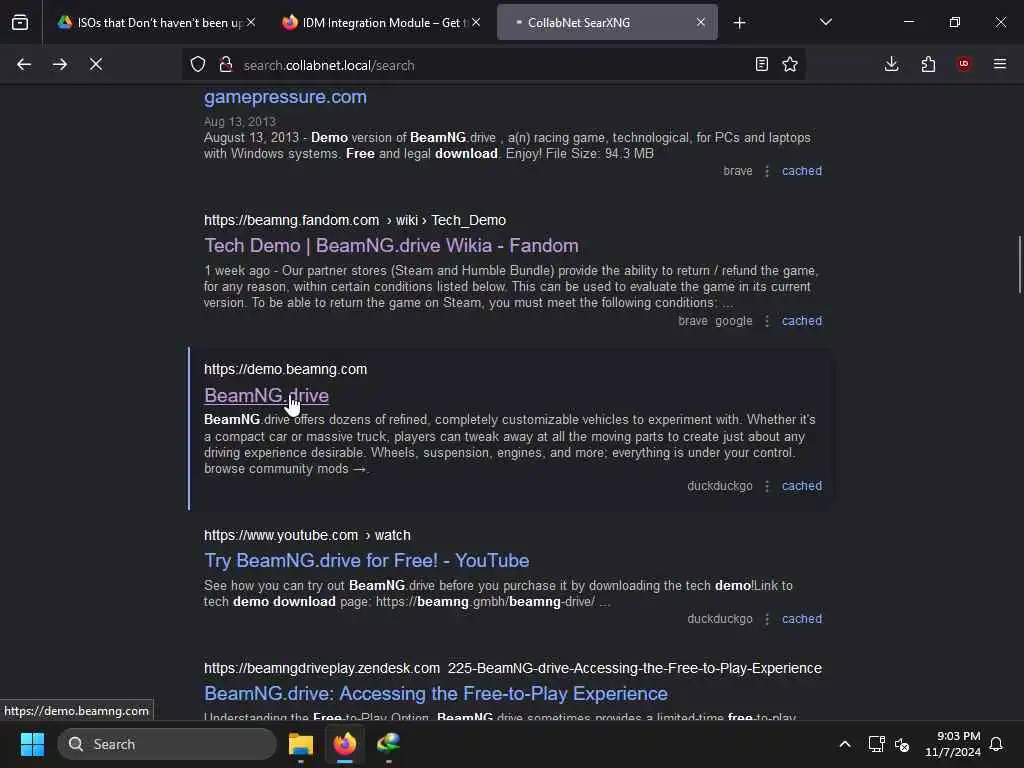This screenshot has height=768, width=1024.
Task: Open network status tray icon
Action: click(x=876, y=744)
